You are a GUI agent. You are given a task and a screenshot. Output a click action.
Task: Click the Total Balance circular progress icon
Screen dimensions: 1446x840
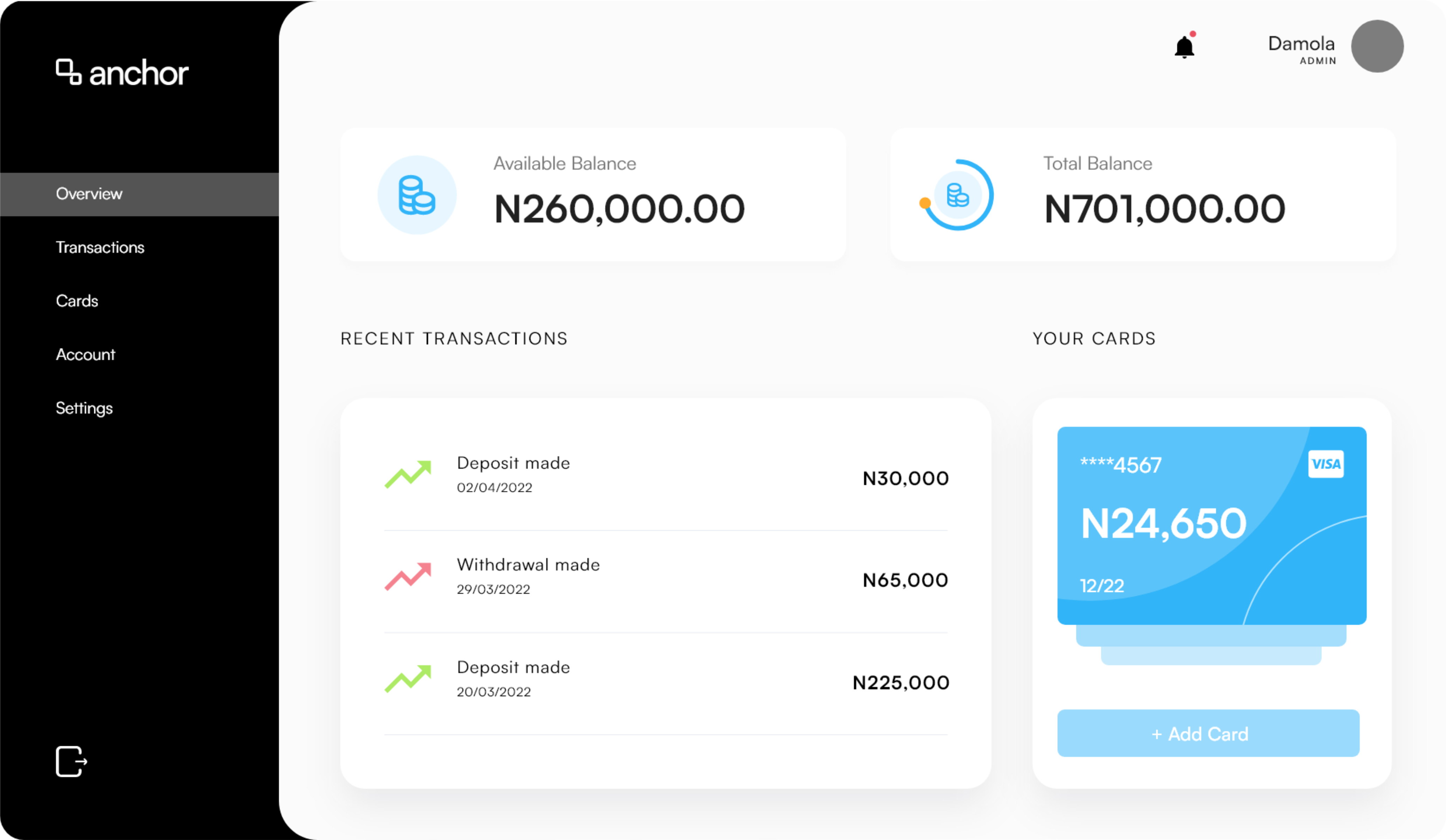tap(957, 195)
